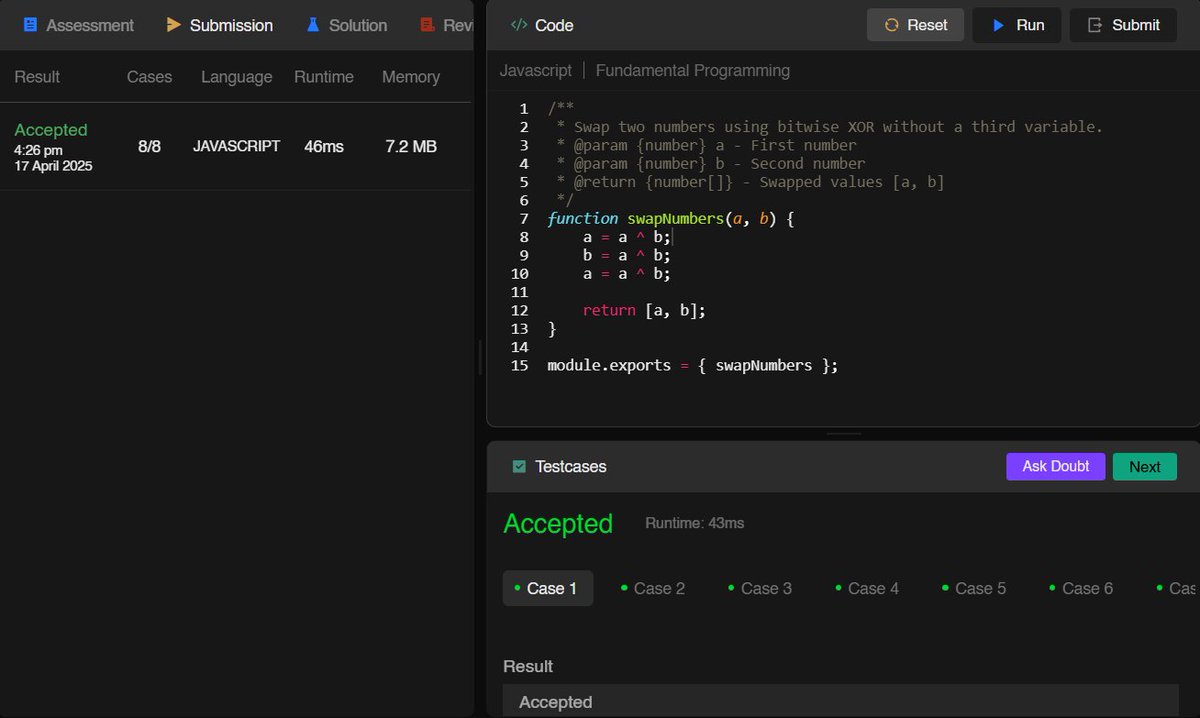Click the large green Accepted heading
Viewport: 1200px width, 718px height.
click(558, 524)
